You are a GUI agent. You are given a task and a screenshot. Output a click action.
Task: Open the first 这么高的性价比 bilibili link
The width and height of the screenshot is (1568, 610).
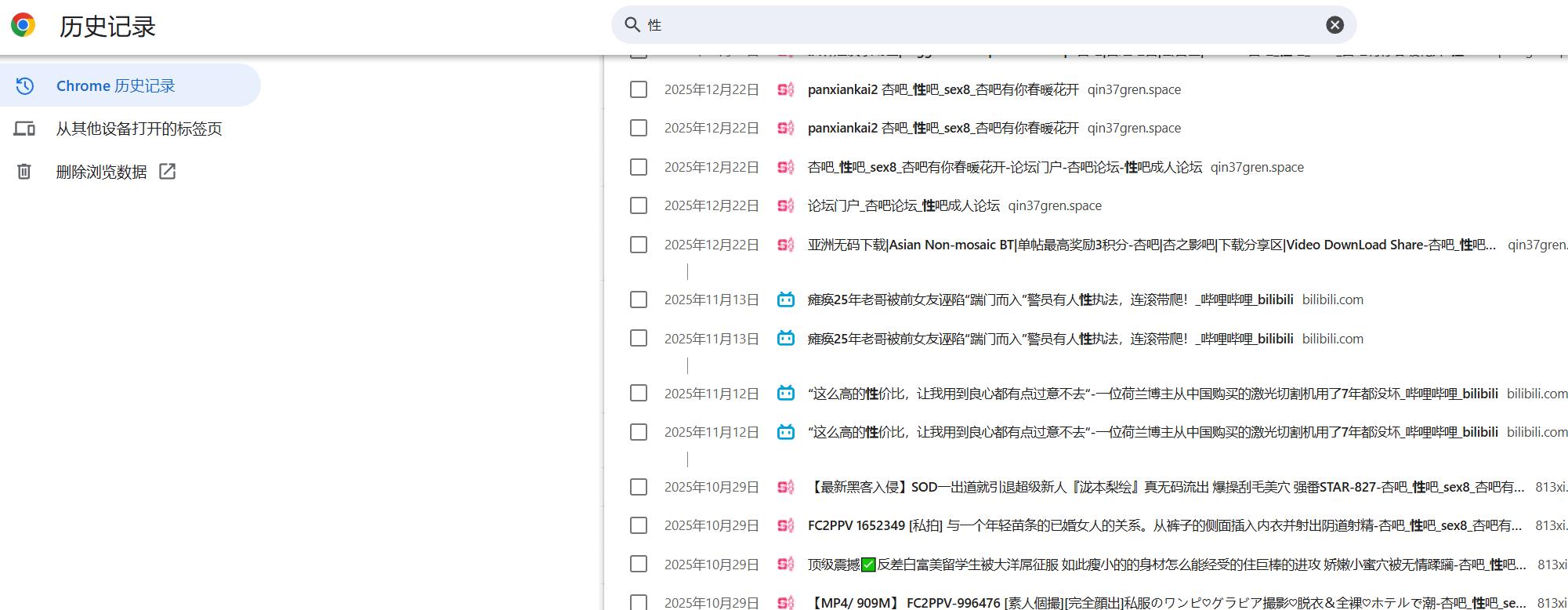[1153, 393]
